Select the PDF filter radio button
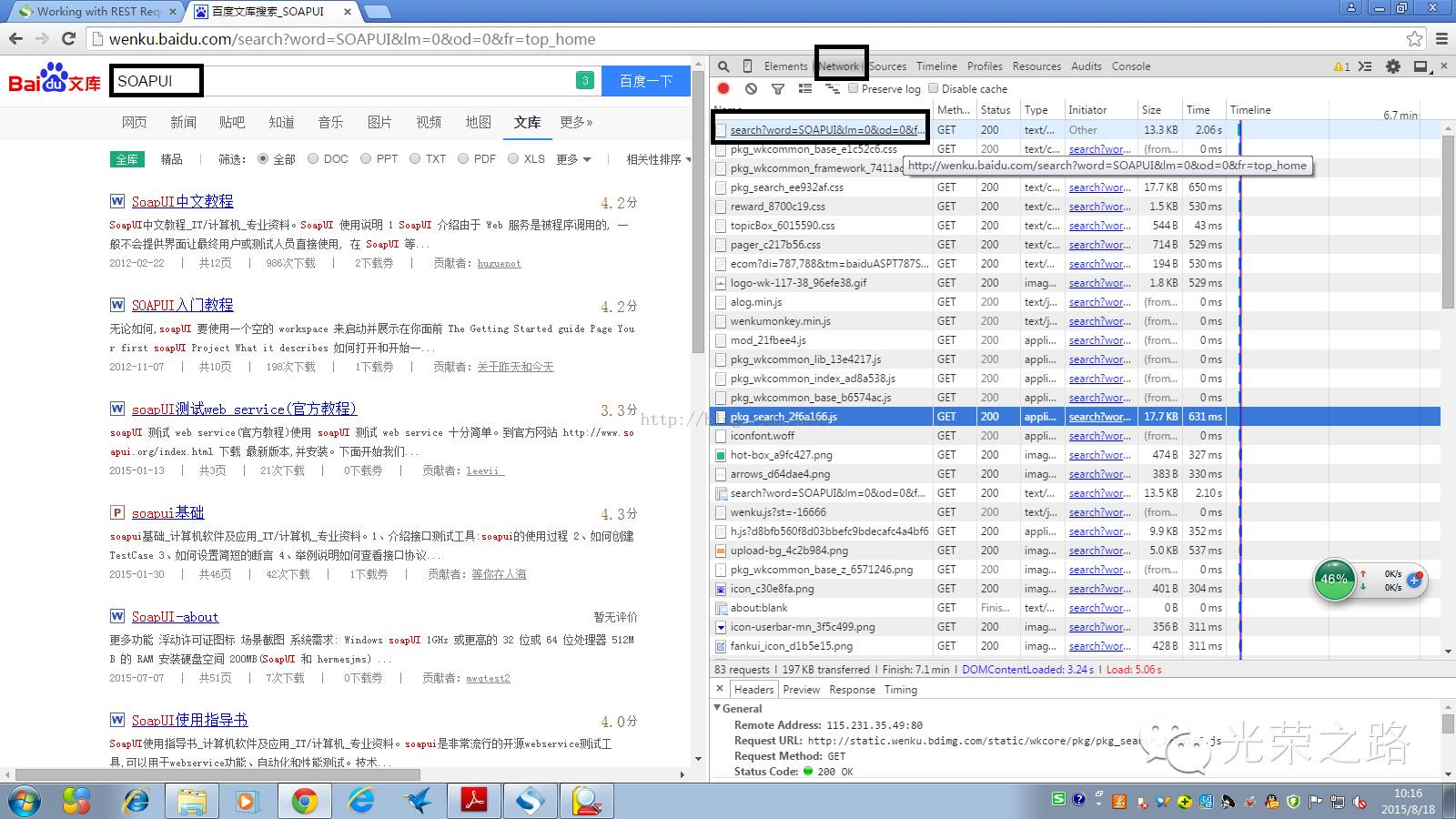Viewport: 1456px width, 819px height. pyautogui.click(x=463, y=158)
